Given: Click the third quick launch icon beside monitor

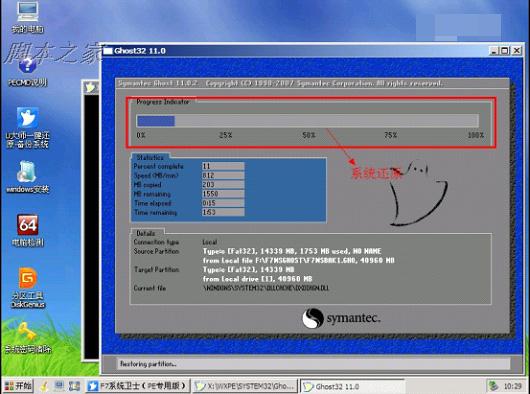Looking at the screenshot, I should pyautogui.click(x=74, y=386).
